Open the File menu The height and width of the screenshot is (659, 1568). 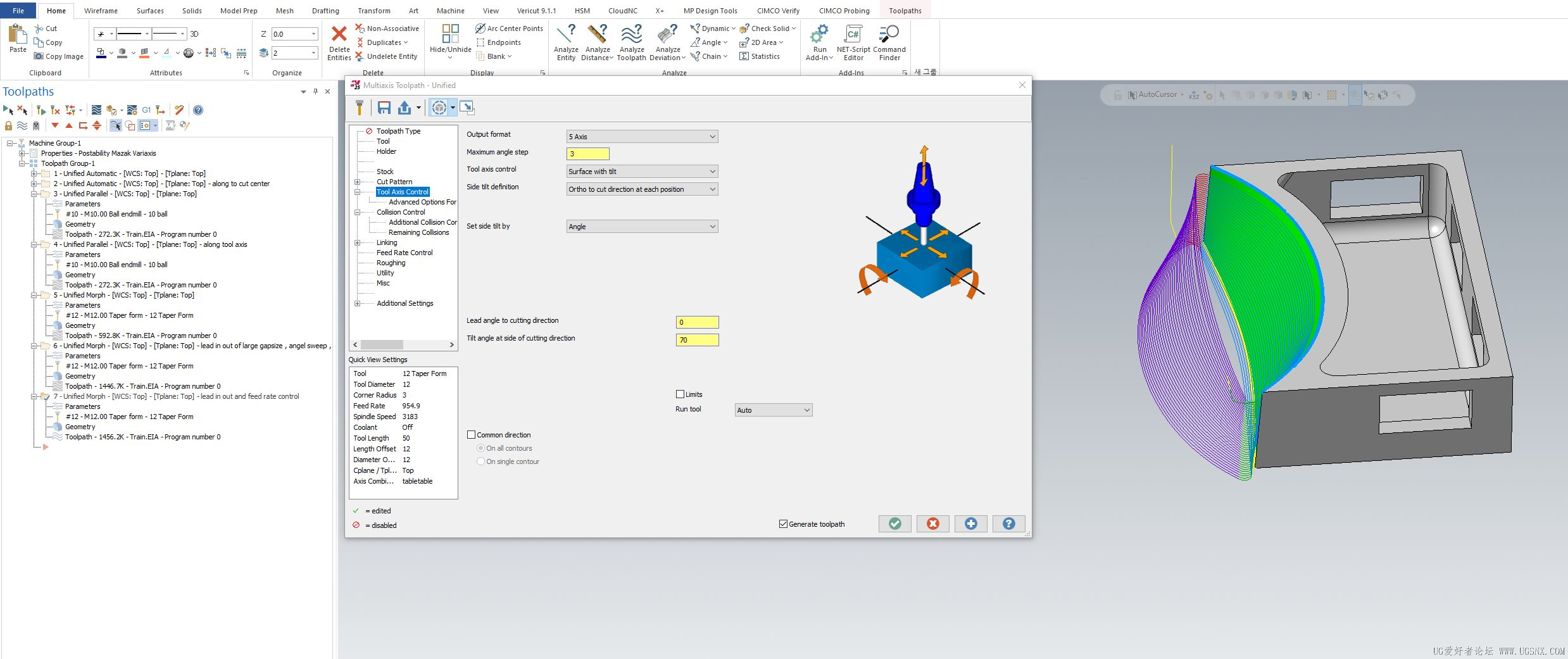pos(18,11)
